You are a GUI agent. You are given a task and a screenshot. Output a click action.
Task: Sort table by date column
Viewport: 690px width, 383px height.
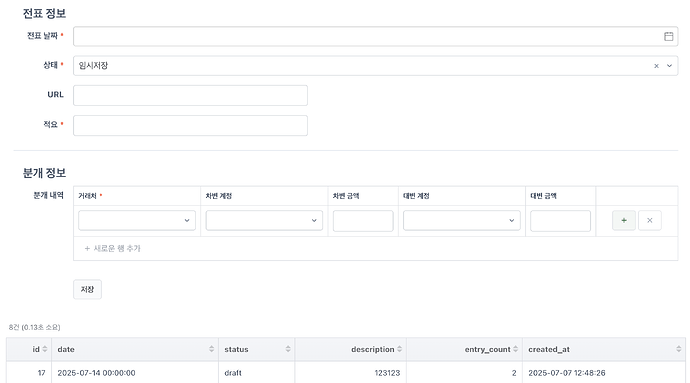click(x=211, y=349)
